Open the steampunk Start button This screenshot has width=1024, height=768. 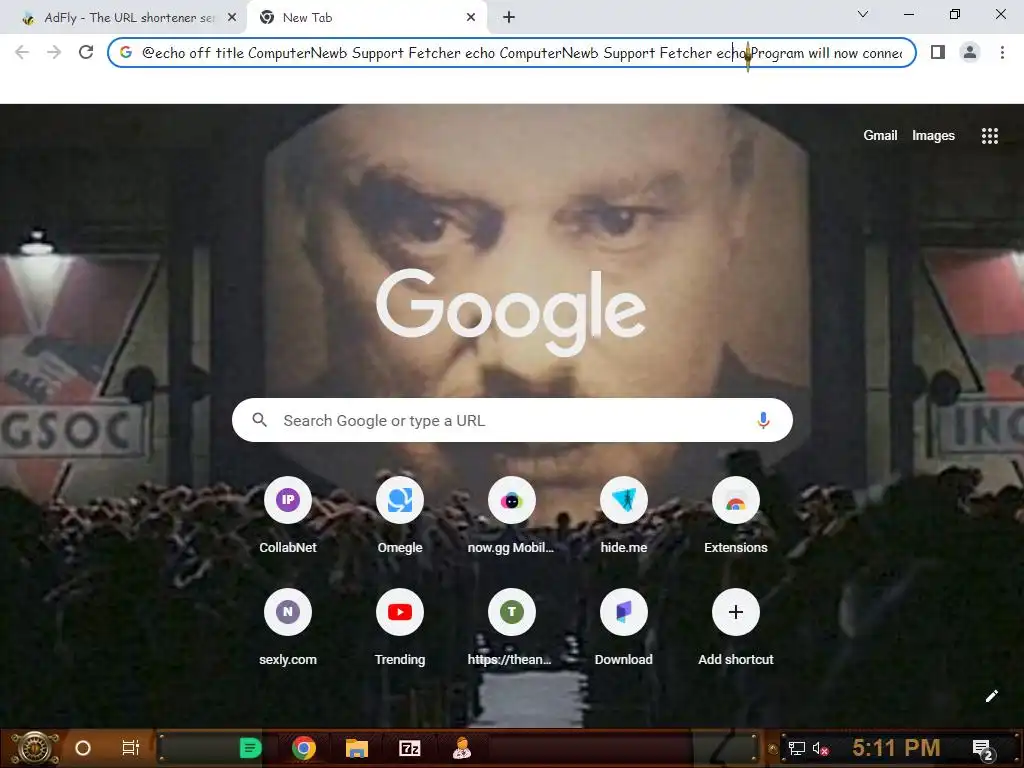tap(36, 748)
